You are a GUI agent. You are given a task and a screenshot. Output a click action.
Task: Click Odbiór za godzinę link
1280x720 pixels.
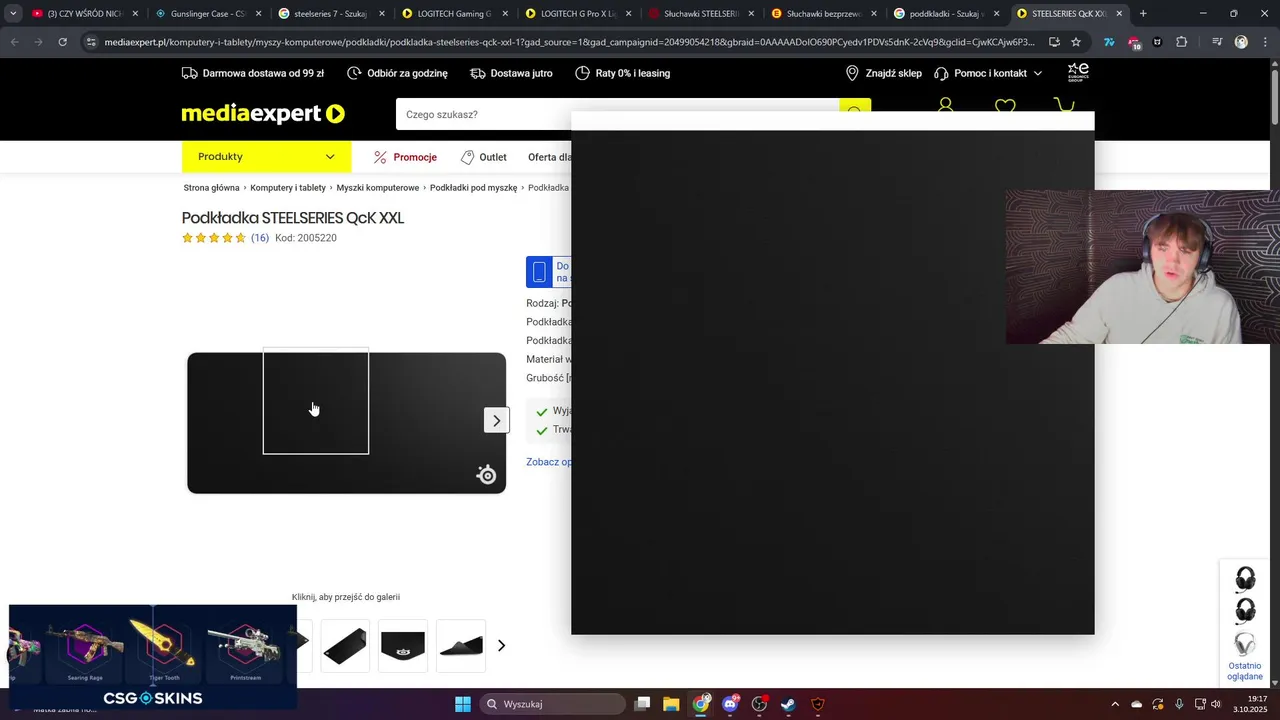tap(397, 73)
